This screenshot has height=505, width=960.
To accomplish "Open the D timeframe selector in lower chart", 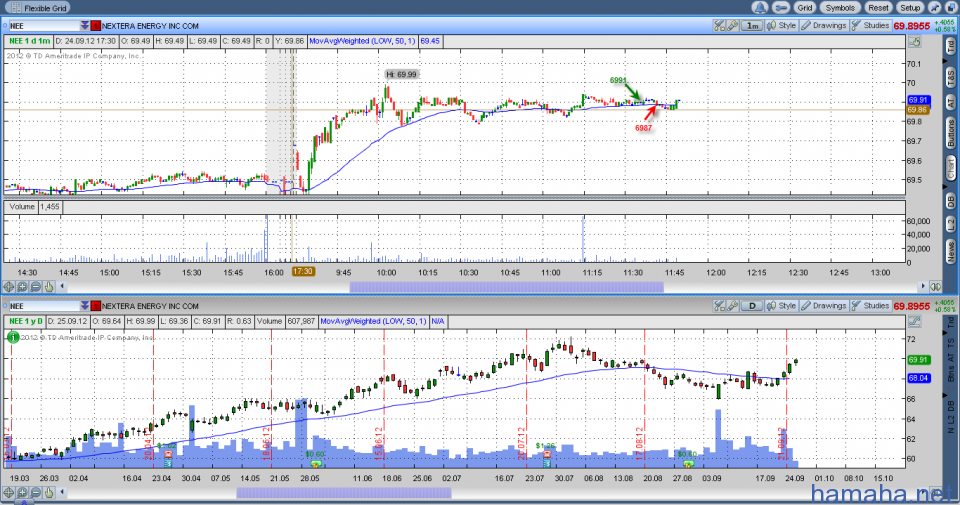I will point(752,306).
